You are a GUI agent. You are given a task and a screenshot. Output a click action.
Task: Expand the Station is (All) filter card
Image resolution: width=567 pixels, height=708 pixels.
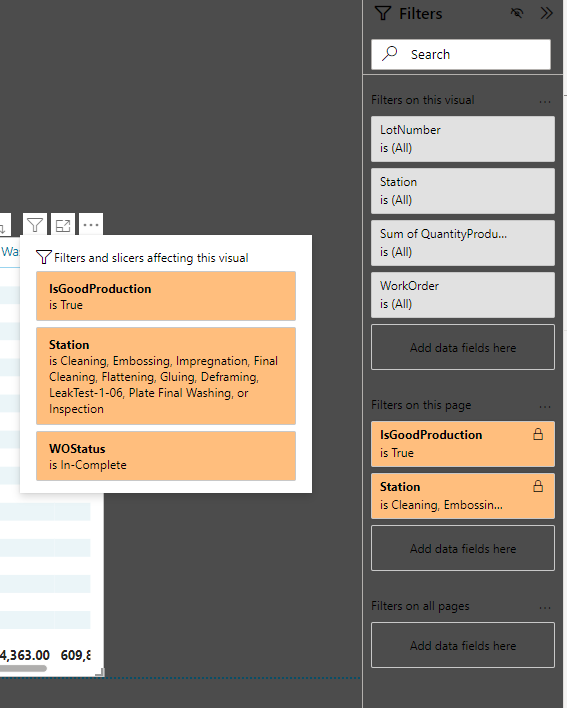[x=463, y=191]
